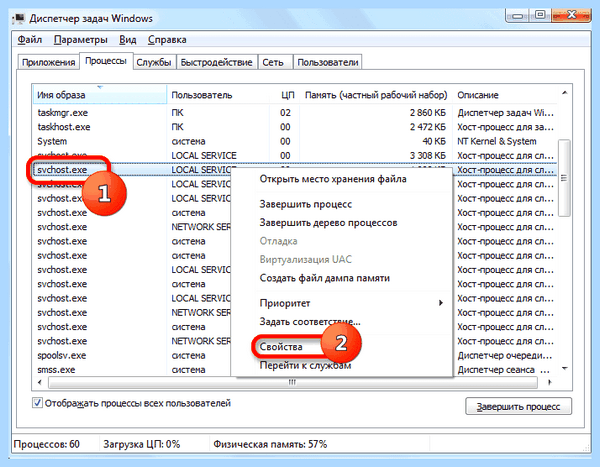Switch to the Приложения tab
The width and height of the screenshot is (600, 467).
[x=49, y=62]
